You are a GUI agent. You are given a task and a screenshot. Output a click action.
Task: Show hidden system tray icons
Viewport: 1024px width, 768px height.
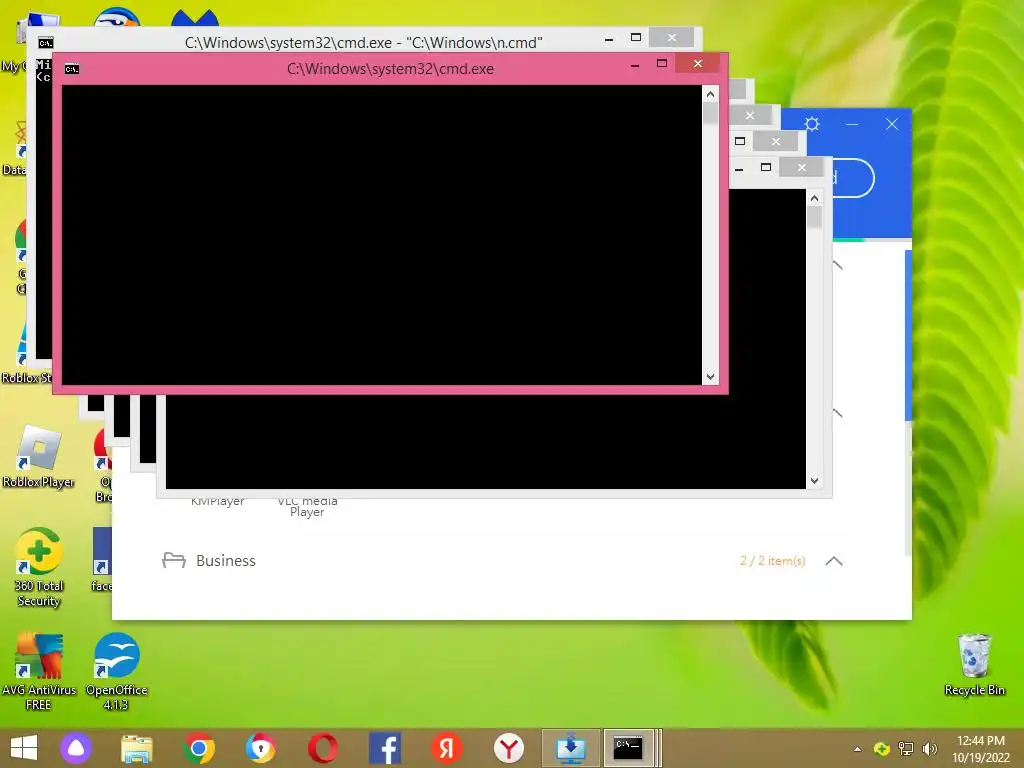(x=857, y=749)
